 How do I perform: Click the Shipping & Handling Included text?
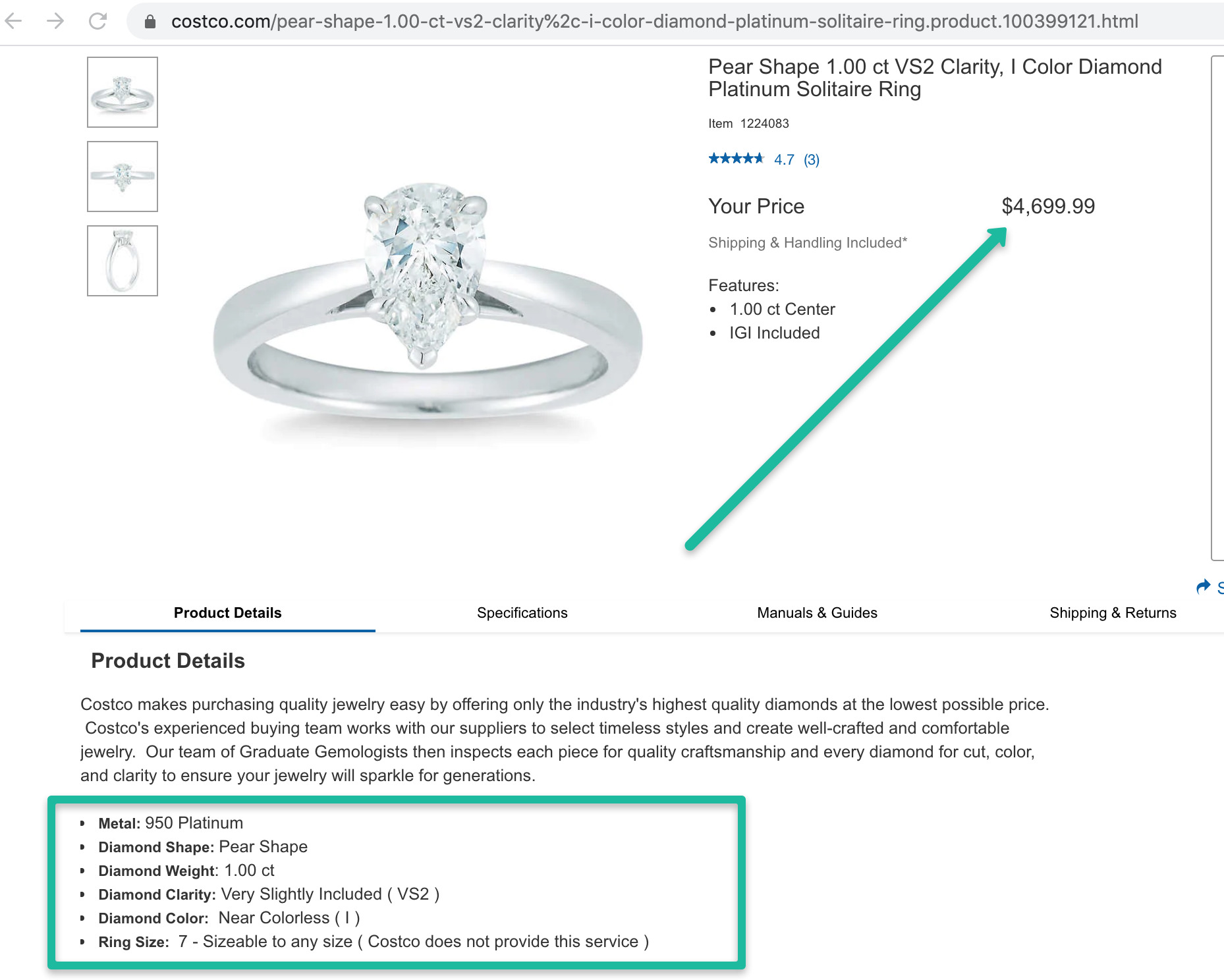pos(808,243)
